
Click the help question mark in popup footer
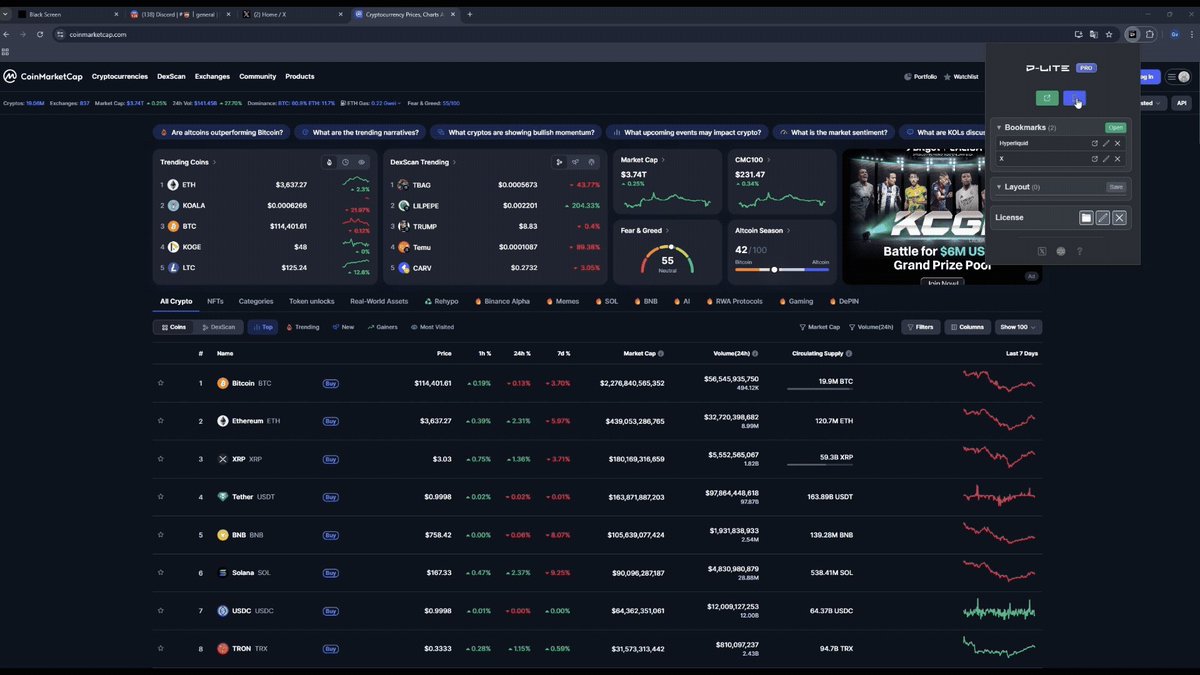(1080, 251)
